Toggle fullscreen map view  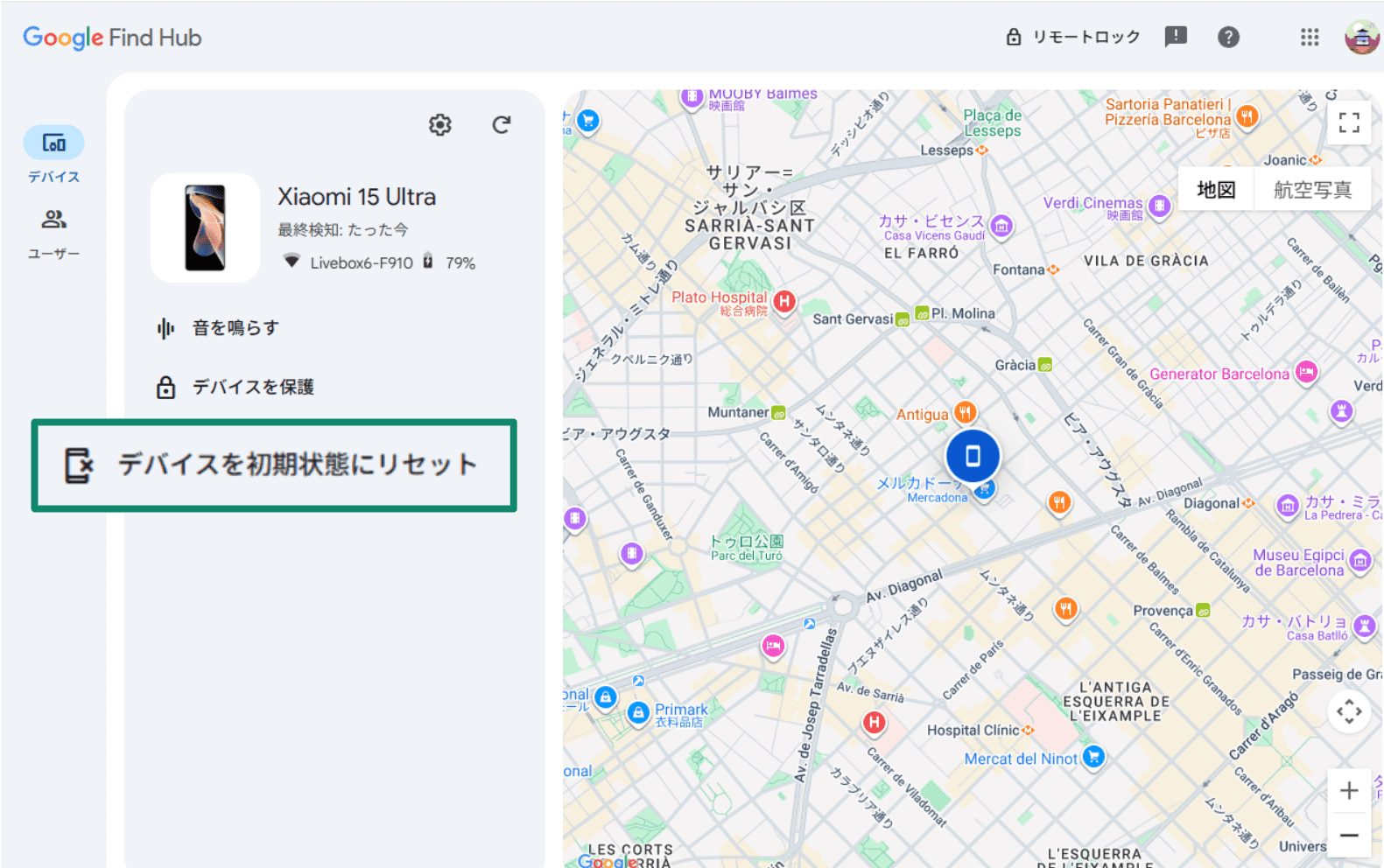tap(1349, 122)
